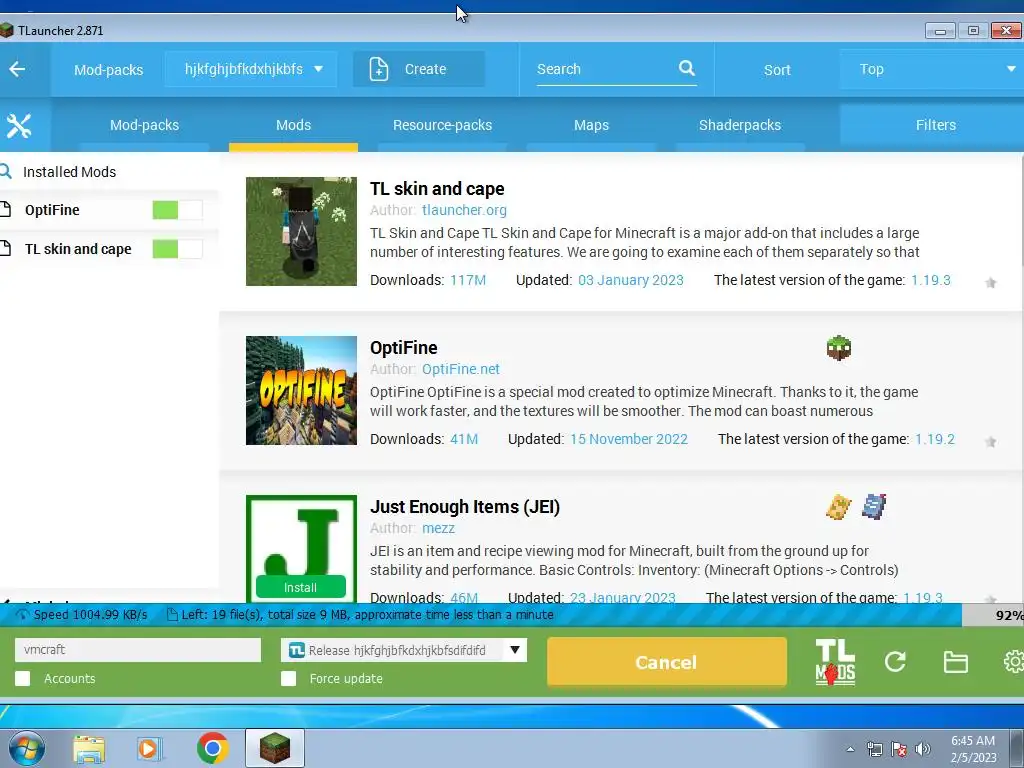Click the vmcraft username field

(x=138, y=650)
